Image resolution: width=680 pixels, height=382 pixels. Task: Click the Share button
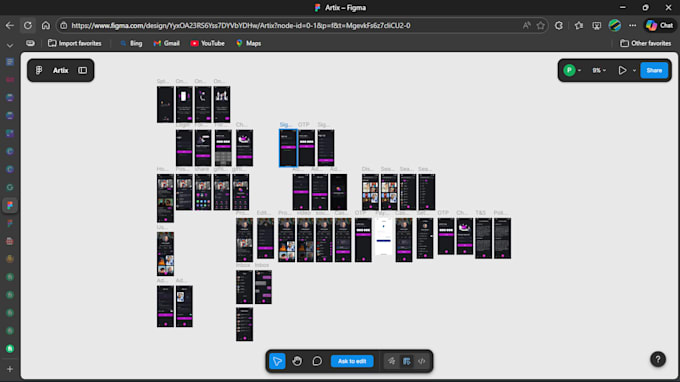[654, 70]
